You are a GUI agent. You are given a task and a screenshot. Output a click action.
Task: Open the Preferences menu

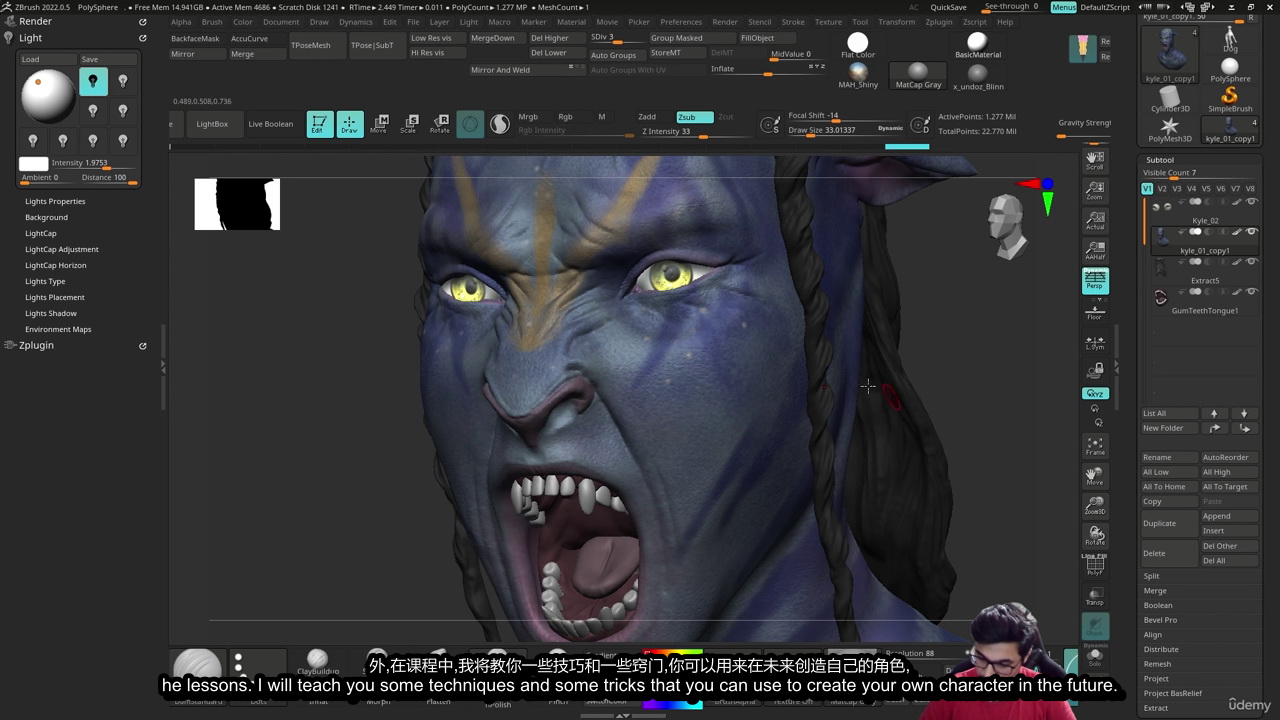[681, 22]
